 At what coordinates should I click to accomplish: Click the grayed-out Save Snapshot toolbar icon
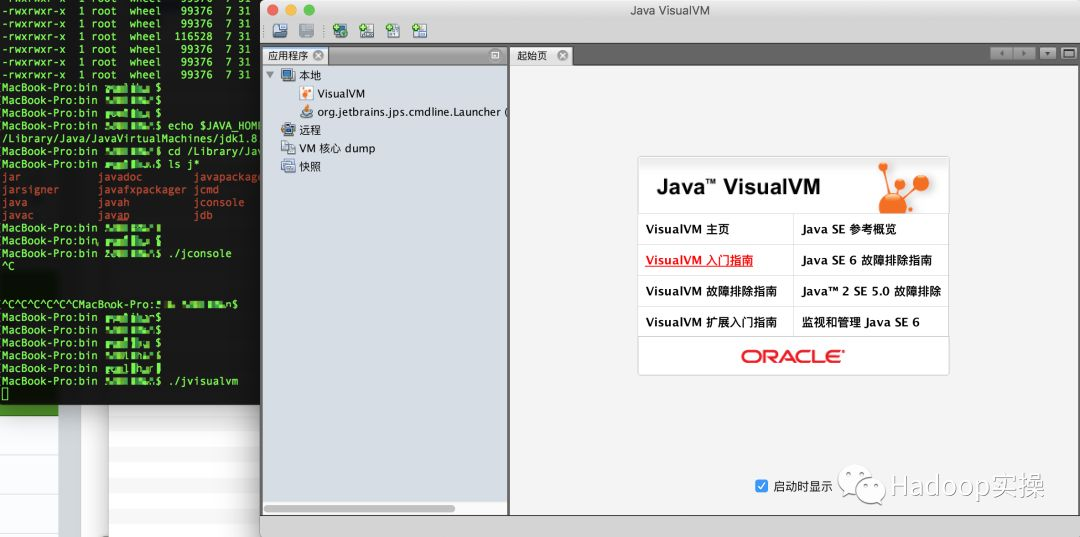(307, 30)
